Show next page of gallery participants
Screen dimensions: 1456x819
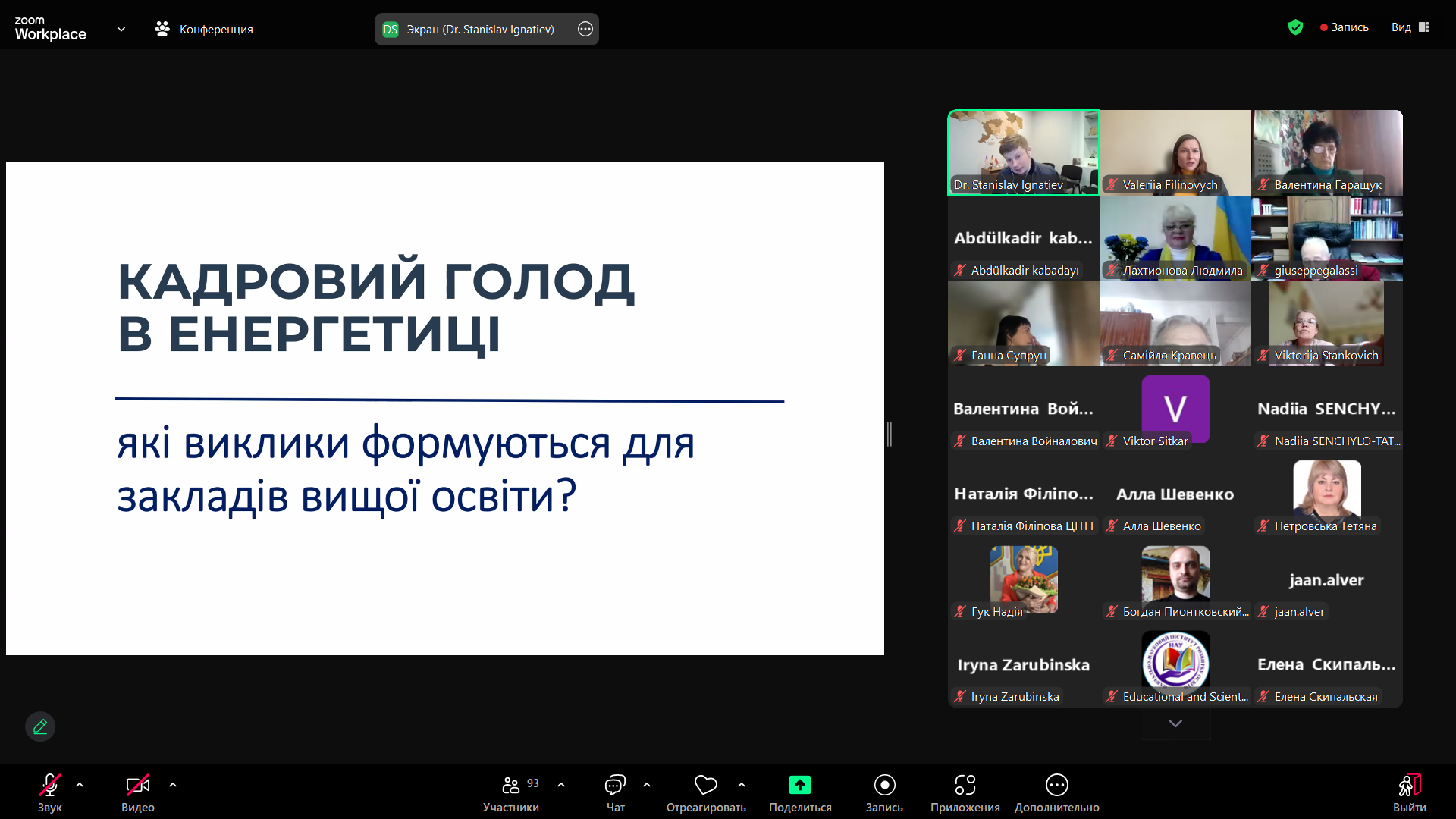pyautogui.click(x=1175, y=723)
